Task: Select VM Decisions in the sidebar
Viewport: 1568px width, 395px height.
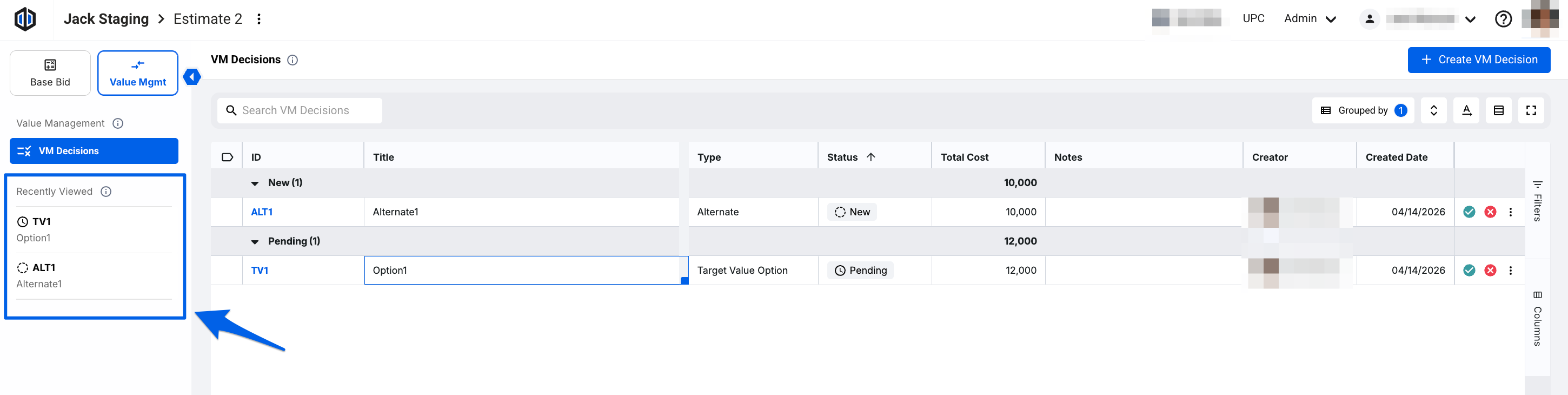Action: tap(94, 151)
